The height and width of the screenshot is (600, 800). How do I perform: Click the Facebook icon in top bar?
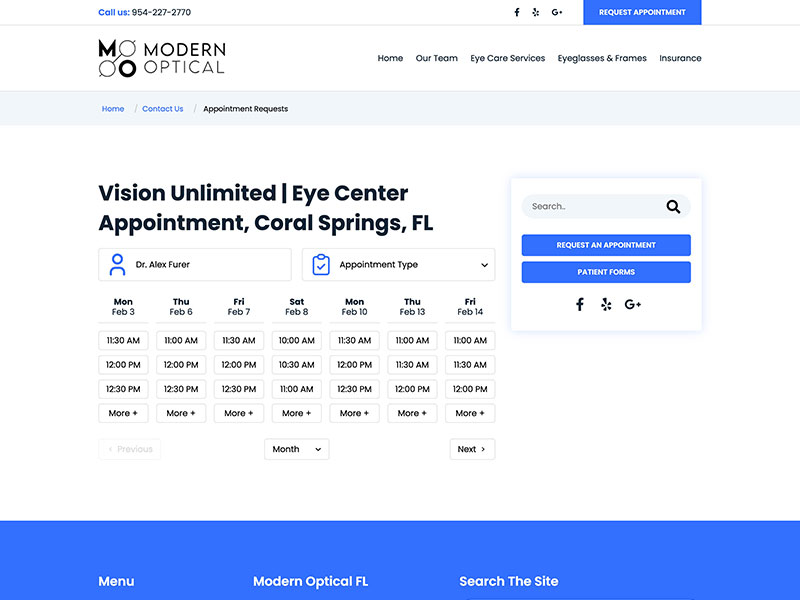coord(517,12)
